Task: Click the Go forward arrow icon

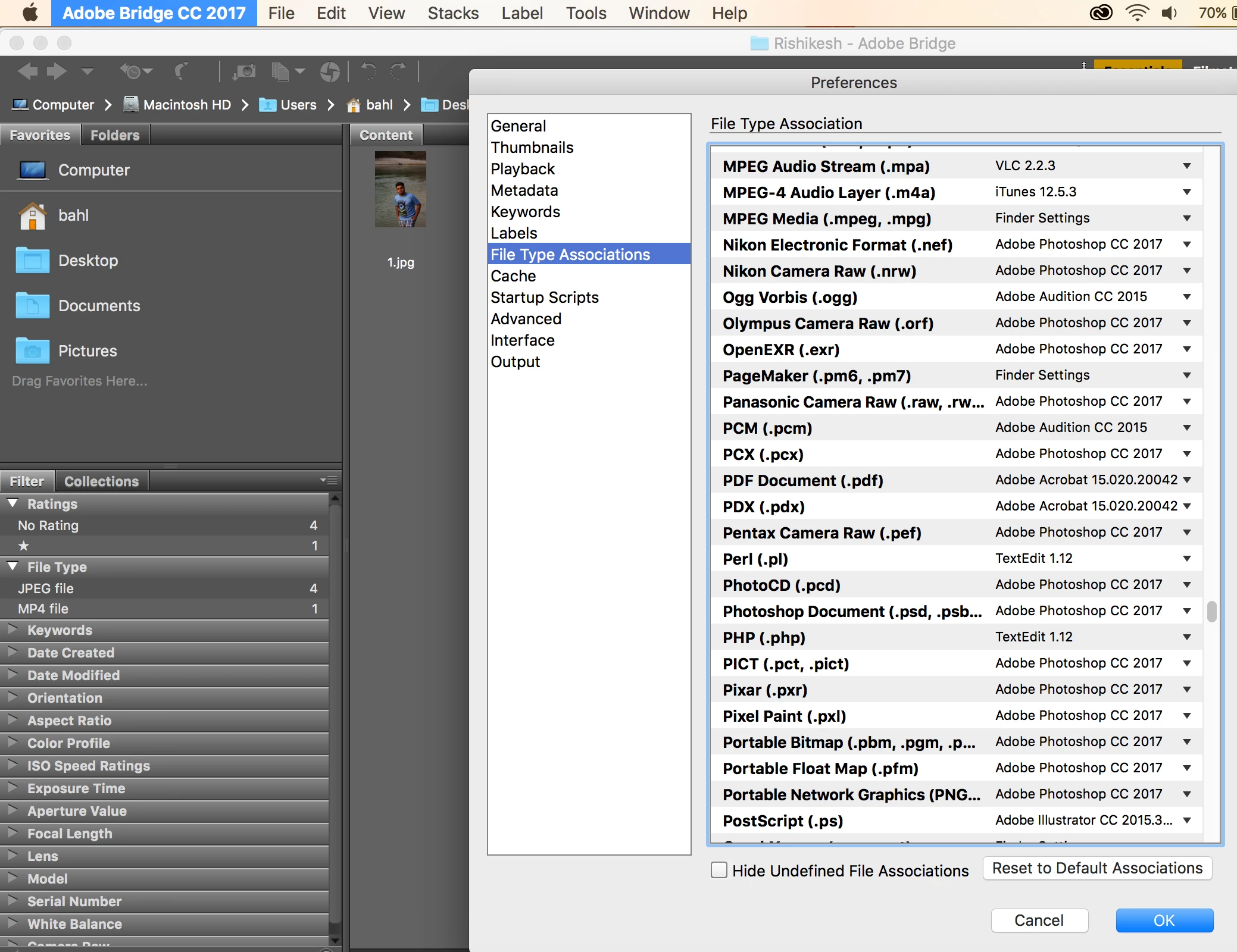Action: click(x=57, y=71)
